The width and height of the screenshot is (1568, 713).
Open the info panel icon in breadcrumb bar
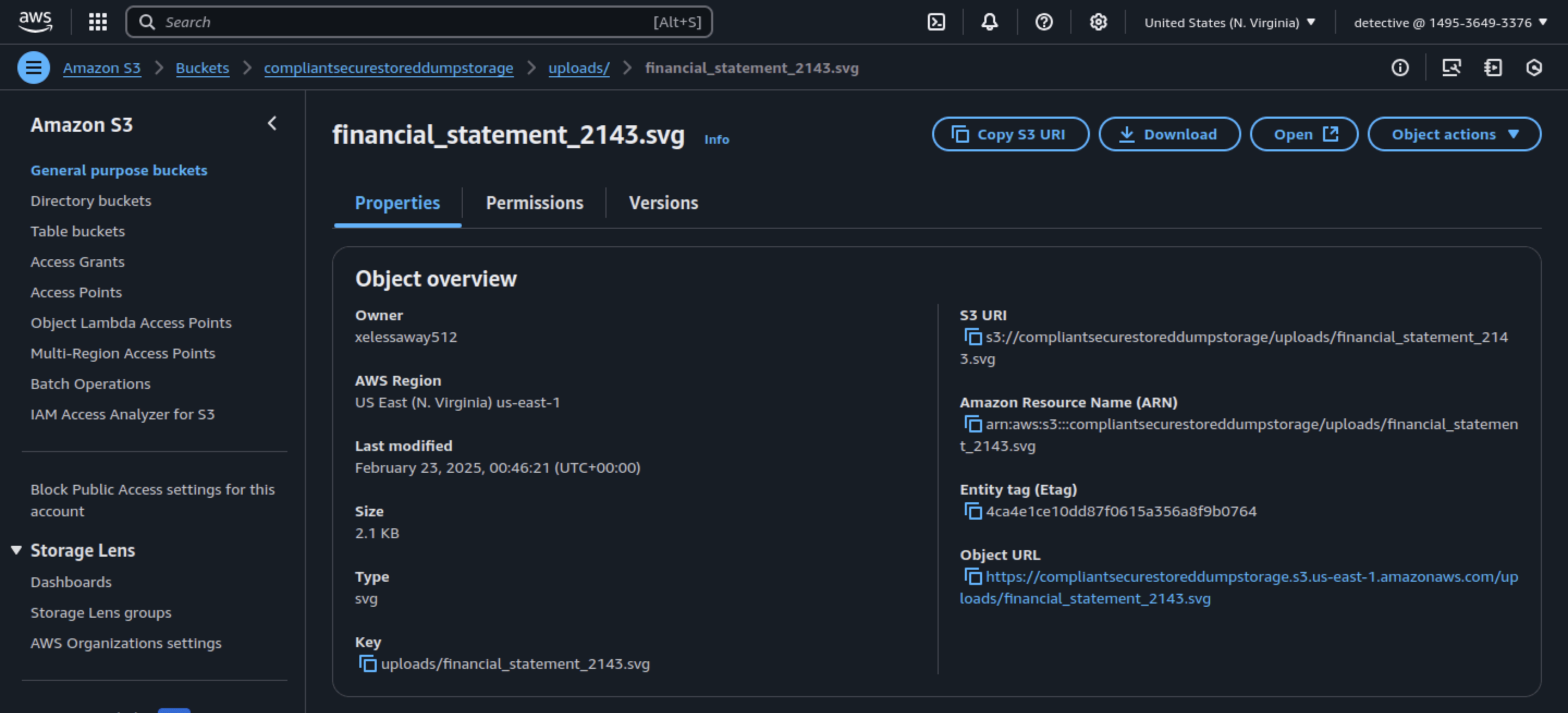click(x=1400, y=68)
